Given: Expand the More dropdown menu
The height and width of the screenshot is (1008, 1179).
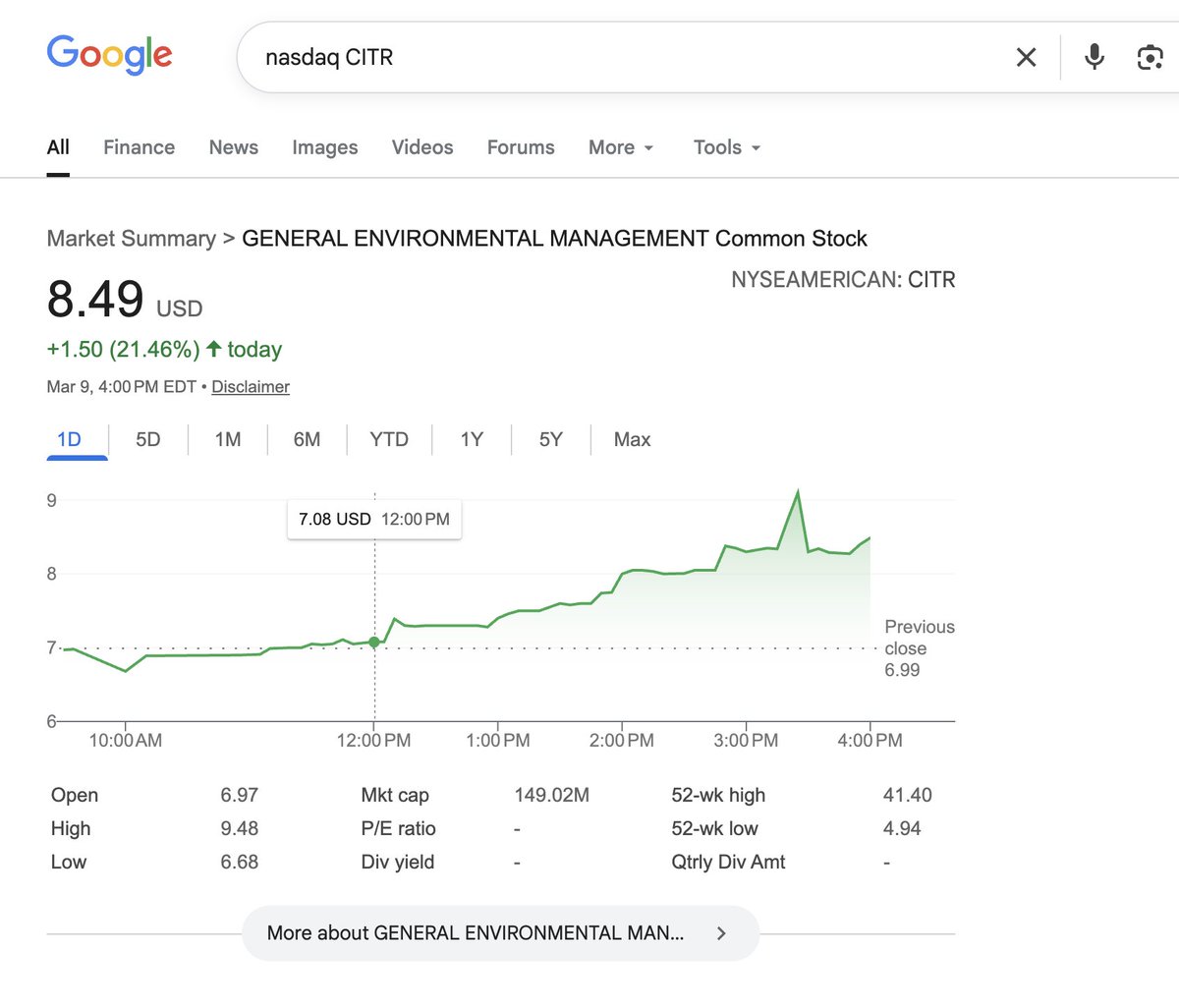Looking at the screenshot, I should [621, 147].
